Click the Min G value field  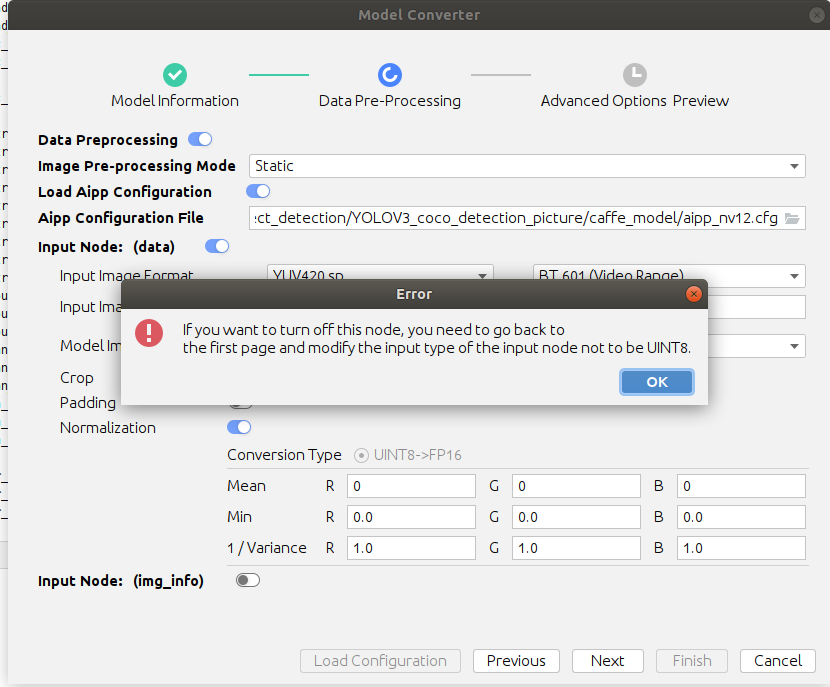tap(576, 517)
